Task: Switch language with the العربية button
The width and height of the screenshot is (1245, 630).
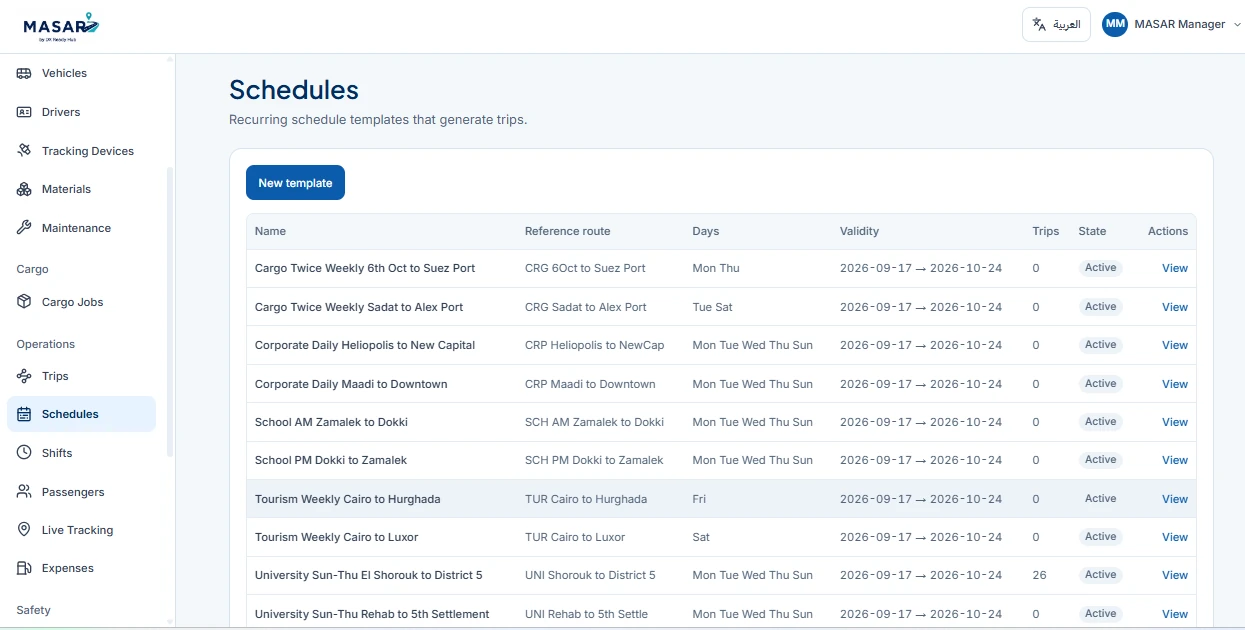Action: coord(1056,24)
